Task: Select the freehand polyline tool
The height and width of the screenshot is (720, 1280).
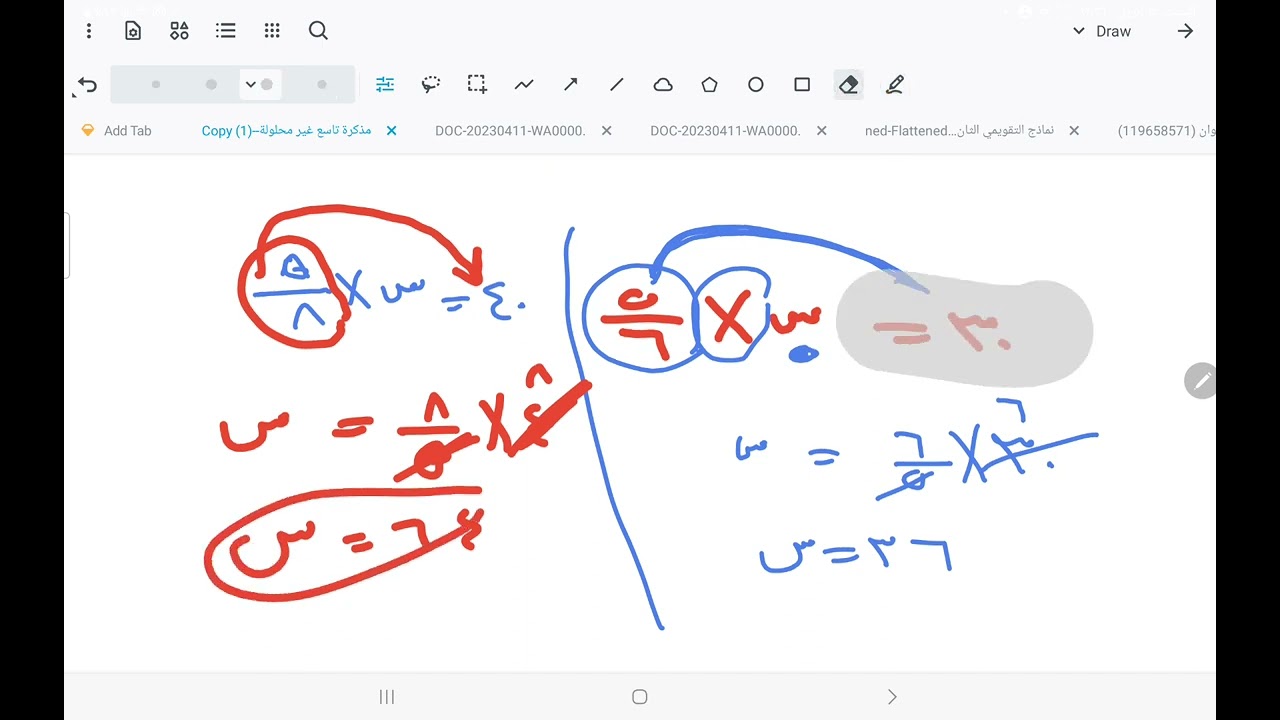Action: [x=524, y=85]
